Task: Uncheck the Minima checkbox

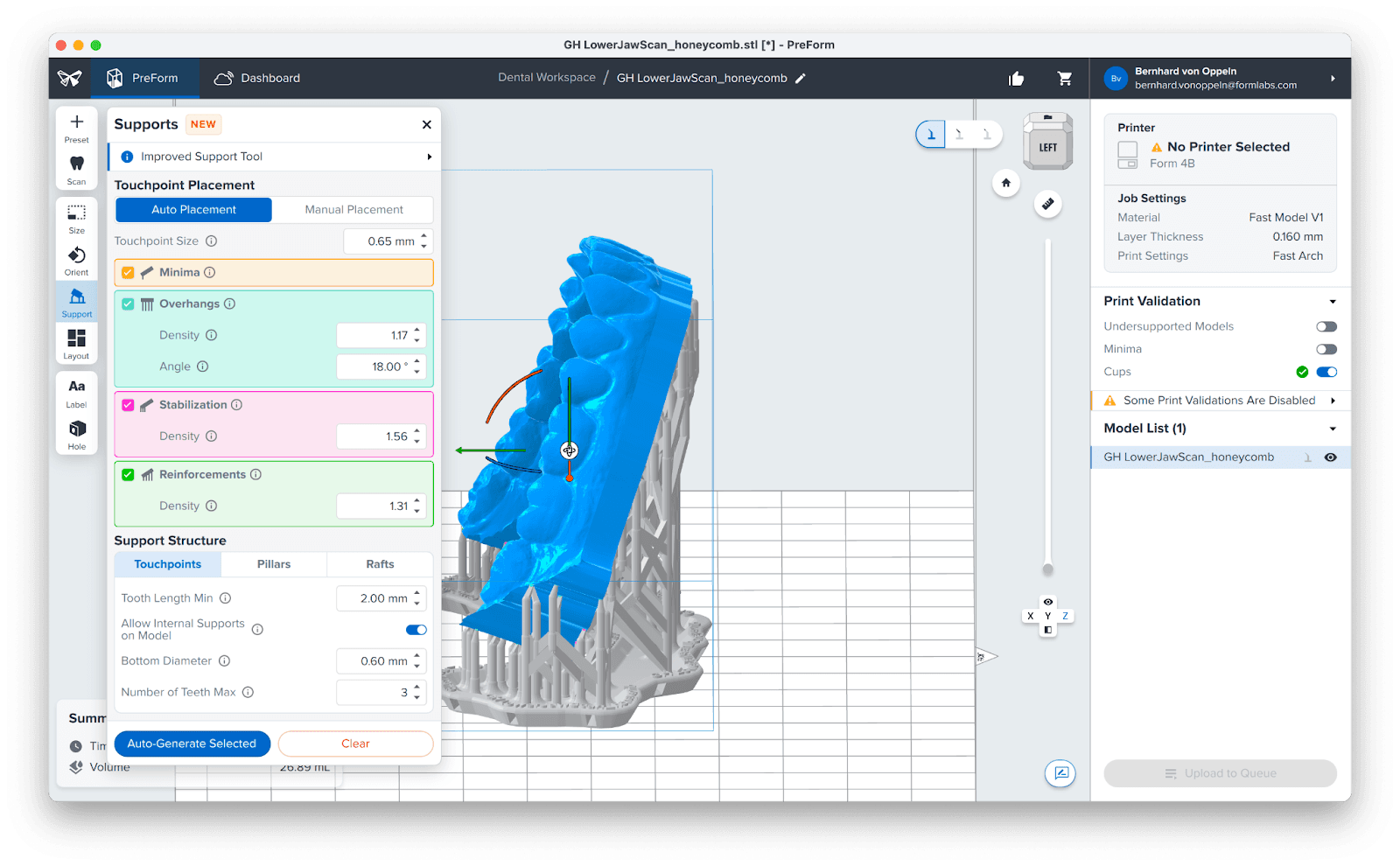Action: pyautogui.click(x=129, y=273)
